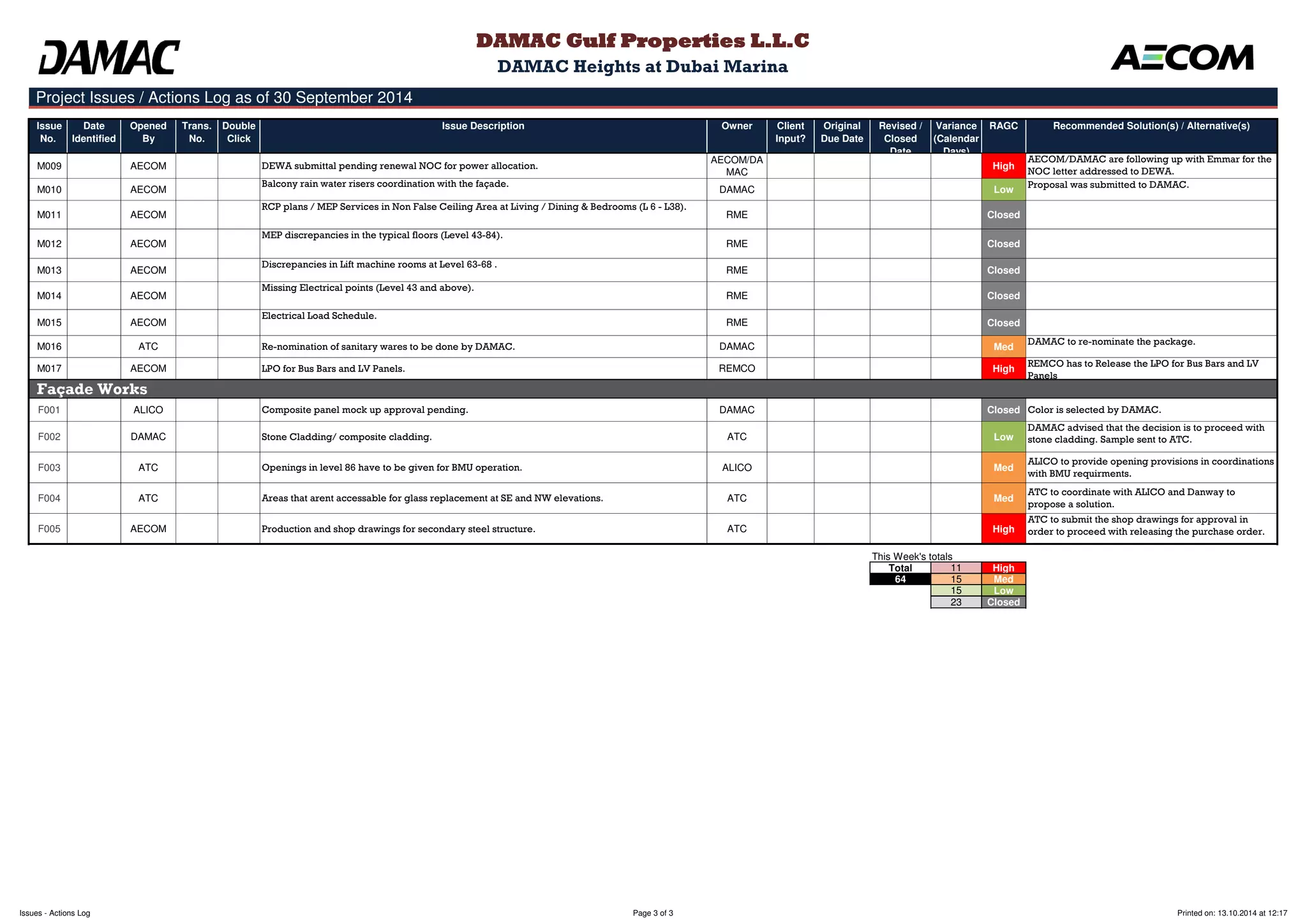Click issue number F002
Screen dimensions: 1307x924
point(49,436)
